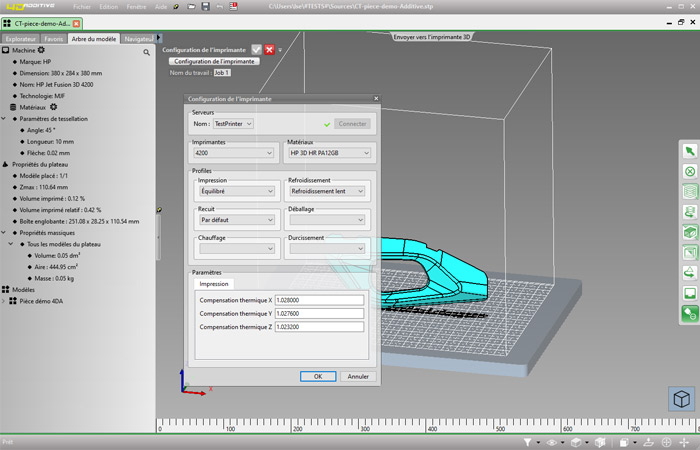Click the perspective cube icon in status bar

[x=600, y=442]
